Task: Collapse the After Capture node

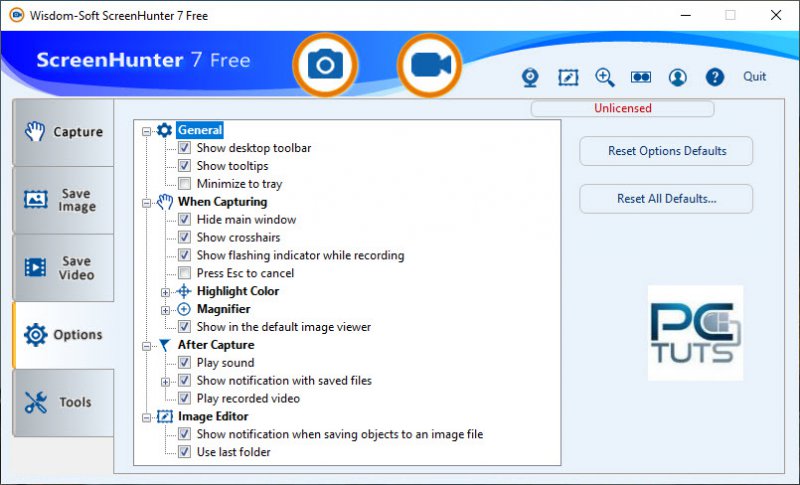Action: [x=146, y=346]
